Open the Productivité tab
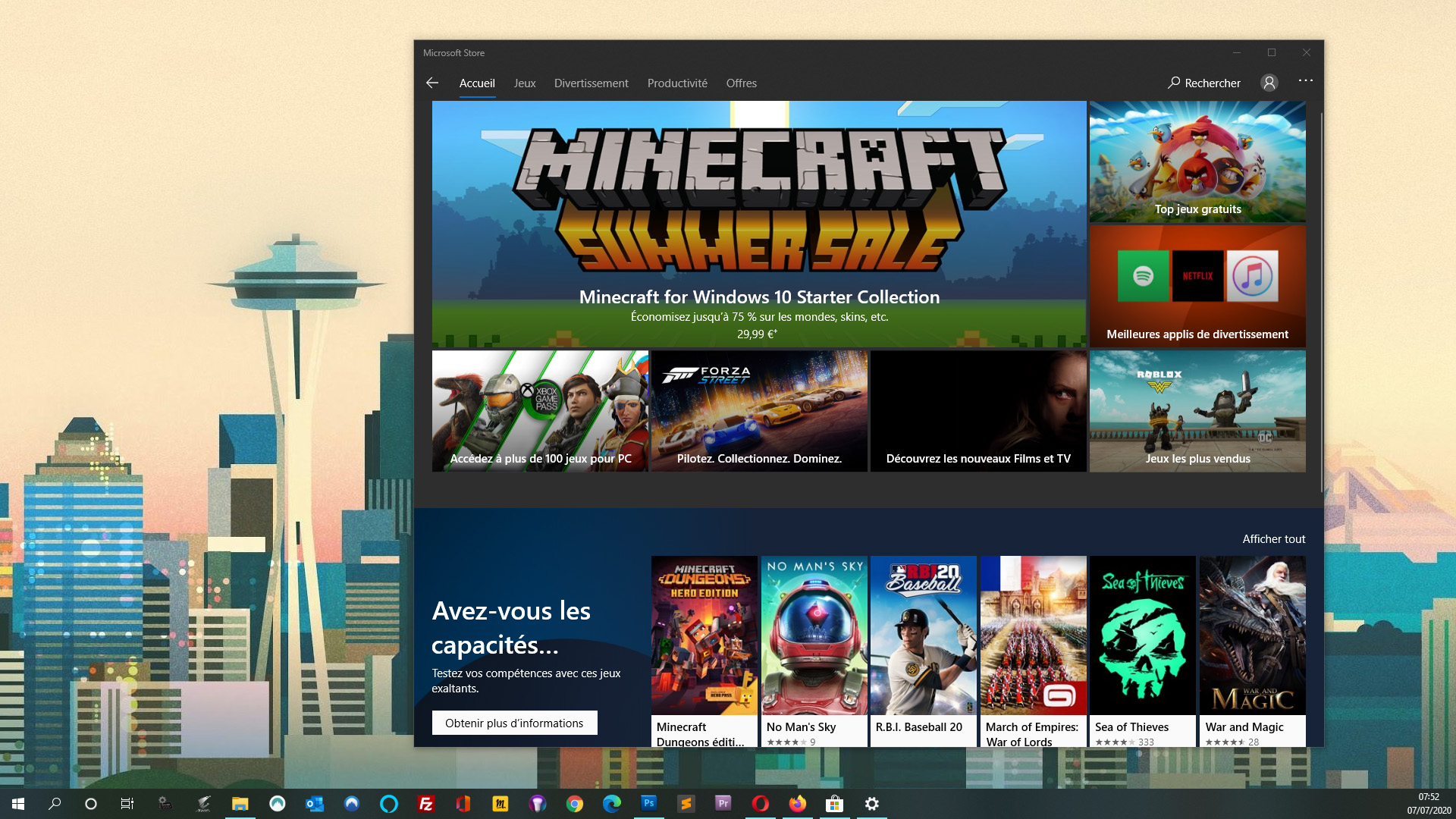The height and width of the screenshot is (819, 1456). (x=677, y=83)
